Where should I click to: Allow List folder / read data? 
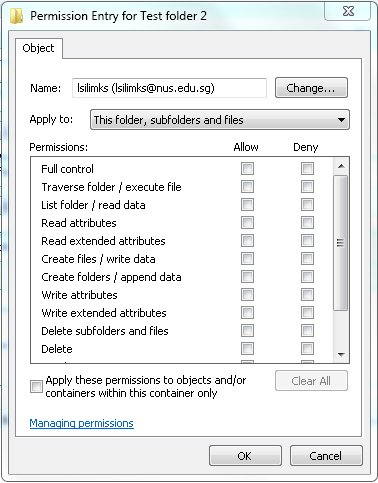coord(247,205)
